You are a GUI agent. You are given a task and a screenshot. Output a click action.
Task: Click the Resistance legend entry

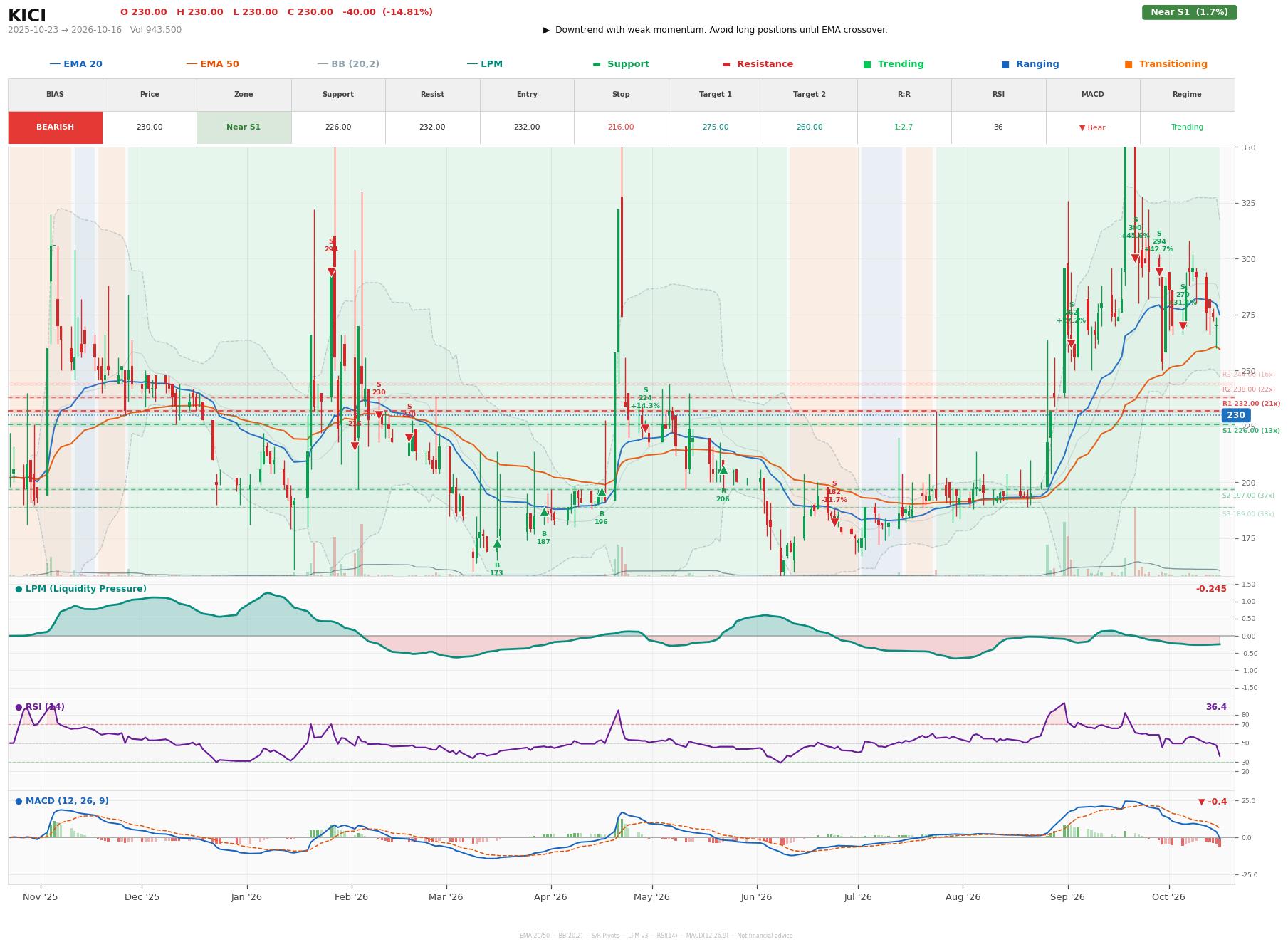coord(758,64)
